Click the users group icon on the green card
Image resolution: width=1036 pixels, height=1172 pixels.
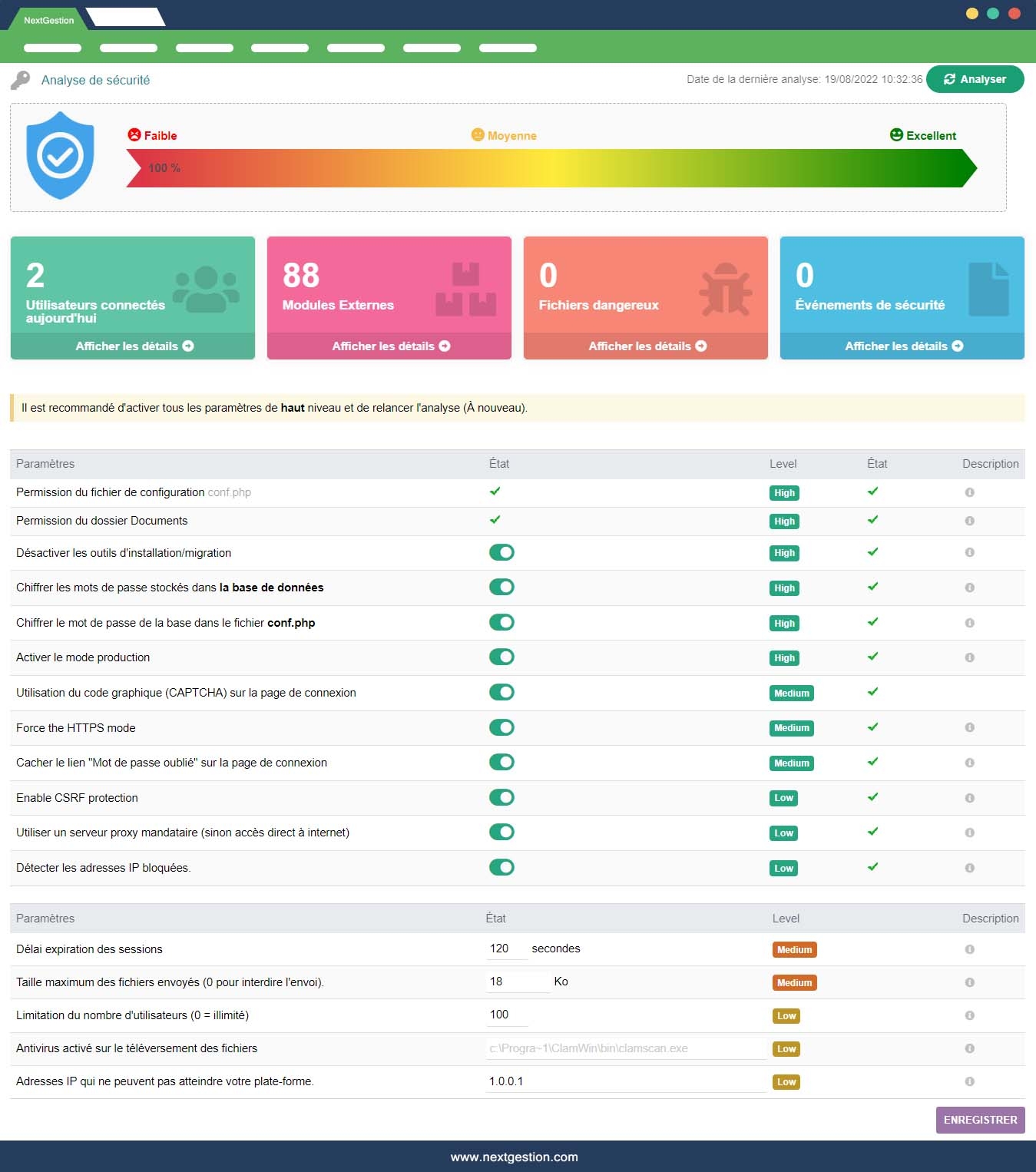206,290
